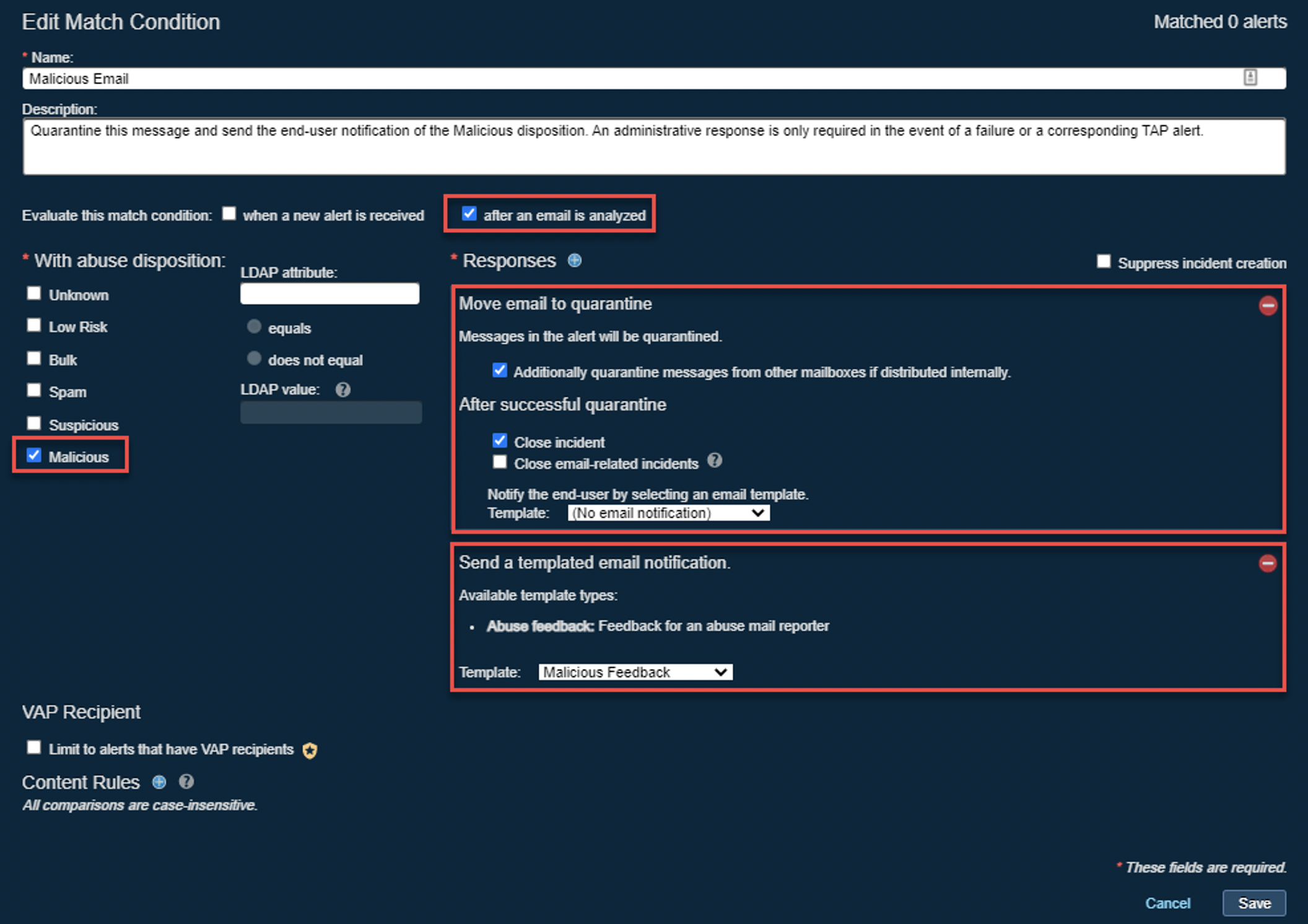This screenshot has height=924, width=1308.
Task: Uncheck the Malicious disposition checkbox
Action: pyautogui.click(x=34, y=456)
